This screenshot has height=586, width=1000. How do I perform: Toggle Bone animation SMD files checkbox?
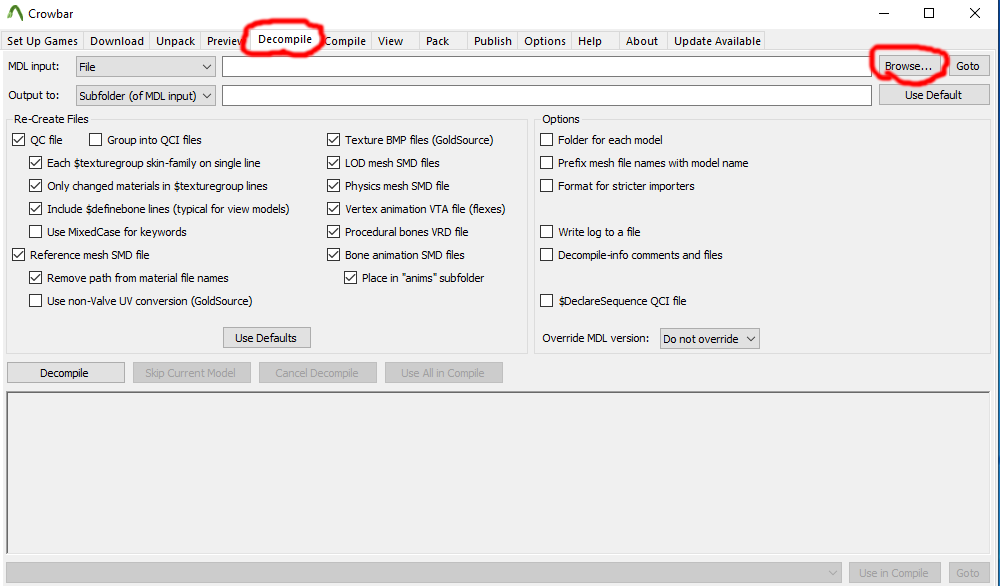pyautogui.click(x=334, y=254)
